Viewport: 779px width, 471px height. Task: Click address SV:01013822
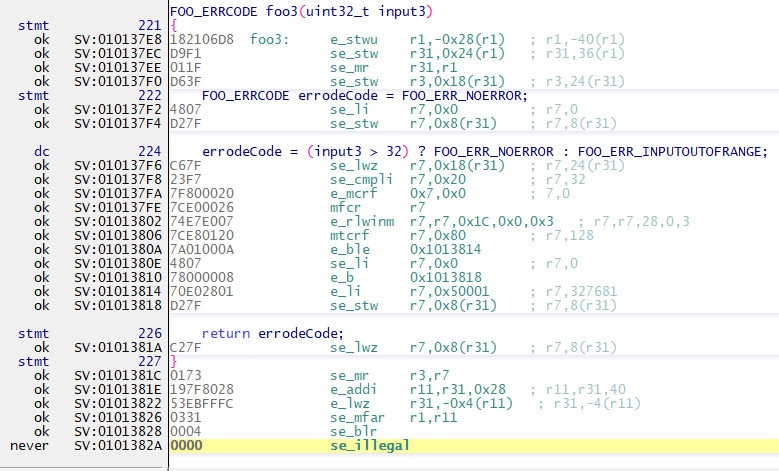click(x=118, y=403)
